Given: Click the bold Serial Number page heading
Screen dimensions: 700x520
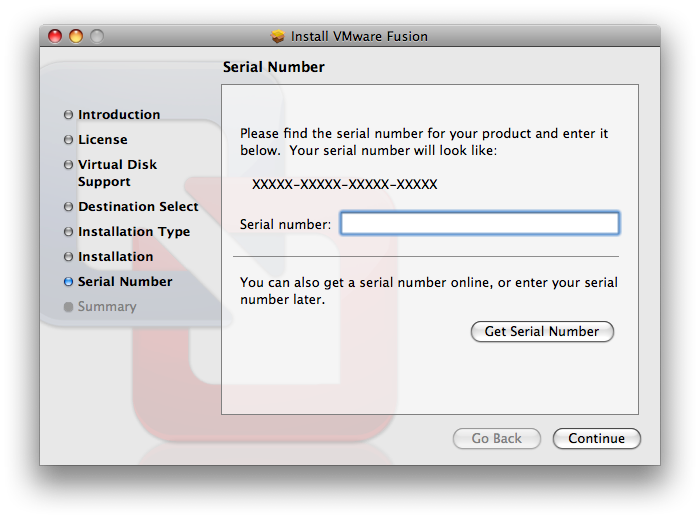Looking at the screenshot, I should (273, 67).
